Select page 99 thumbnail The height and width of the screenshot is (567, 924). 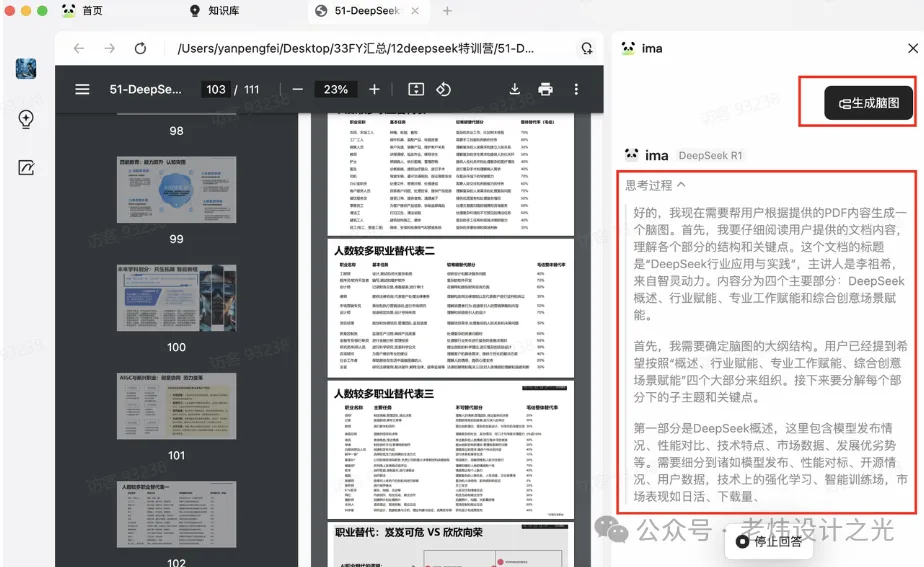pos(176,190)
